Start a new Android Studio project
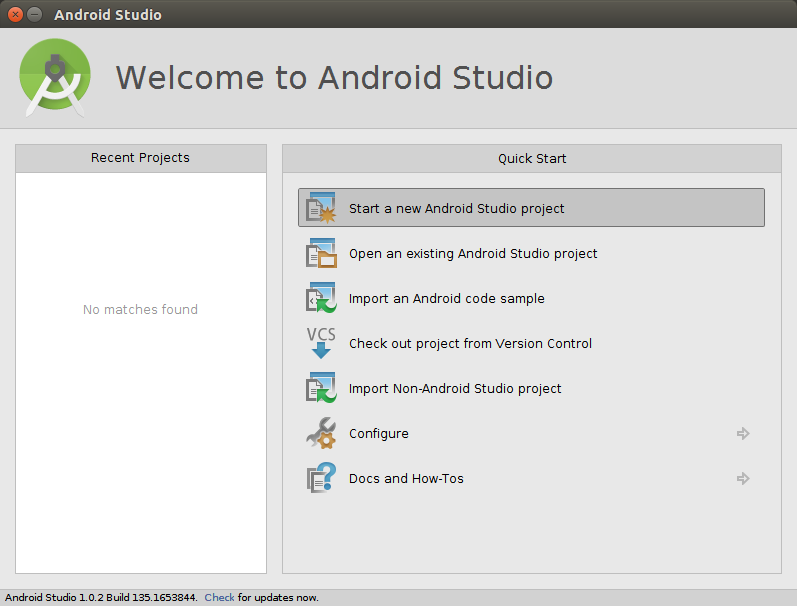The height and width of the screenshot is (606, 797). (531, 208)
